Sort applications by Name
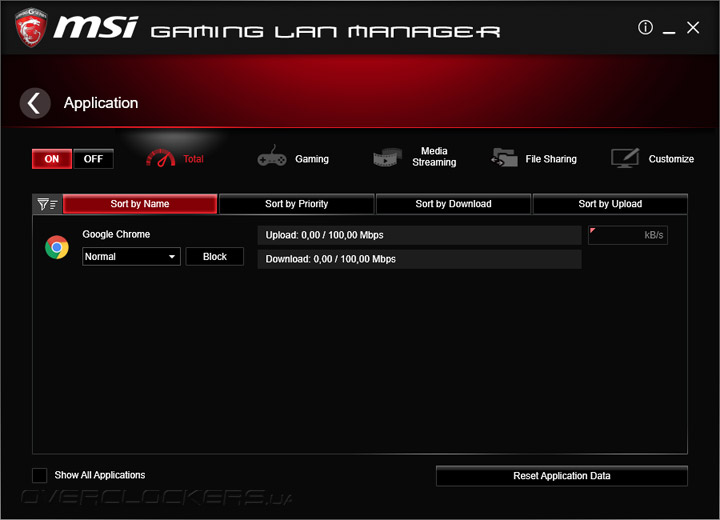Screen dimensions: 720x520 tap(140, 204)
